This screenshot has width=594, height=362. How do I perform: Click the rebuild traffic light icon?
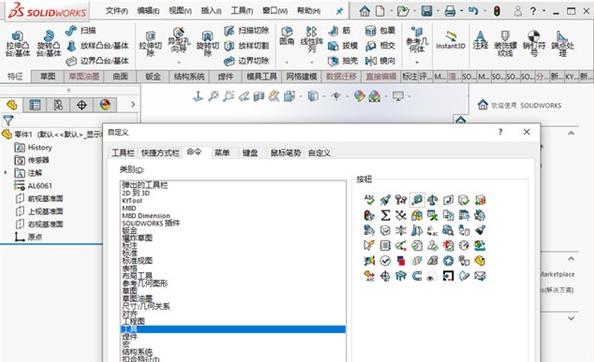click(497, 11)
